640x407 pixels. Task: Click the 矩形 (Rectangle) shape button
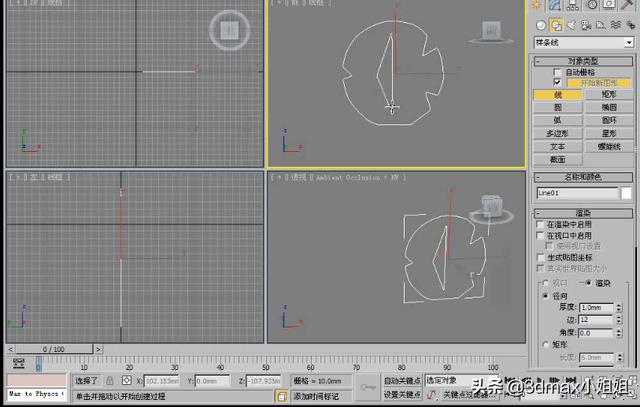[609, 95]
